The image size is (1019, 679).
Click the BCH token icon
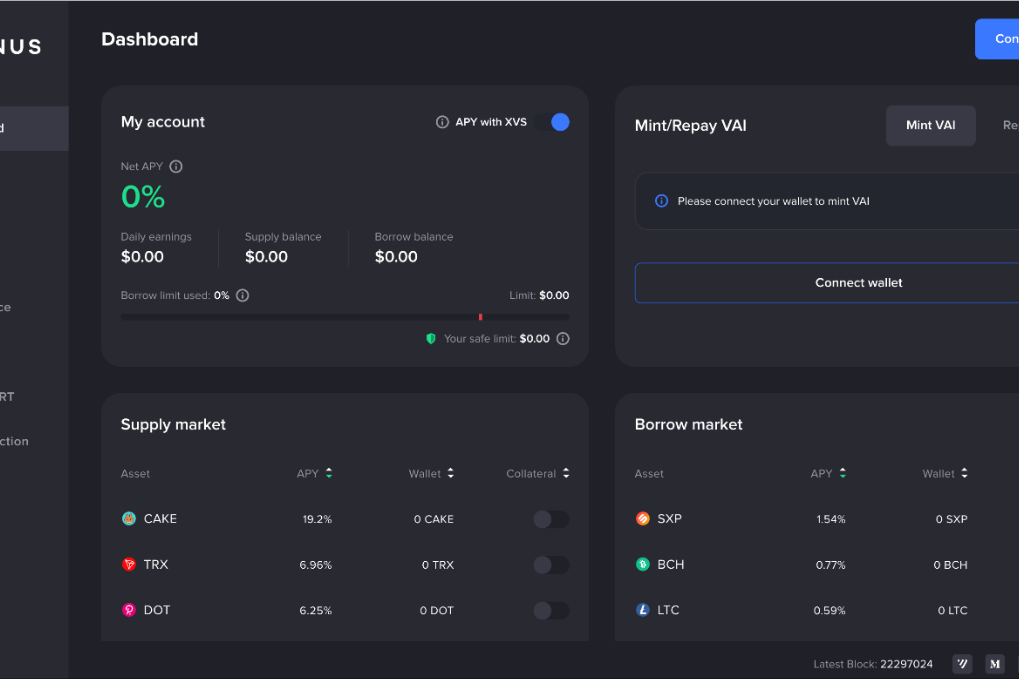click(643, 564)
